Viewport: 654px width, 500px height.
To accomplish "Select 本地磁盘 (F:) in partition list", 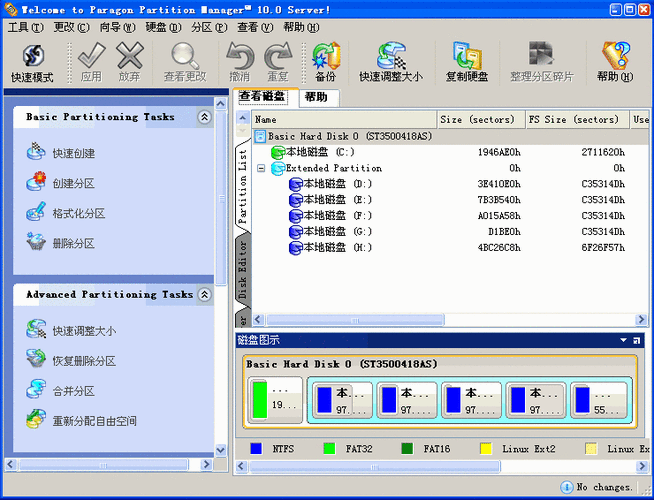I will click(330, 216).
